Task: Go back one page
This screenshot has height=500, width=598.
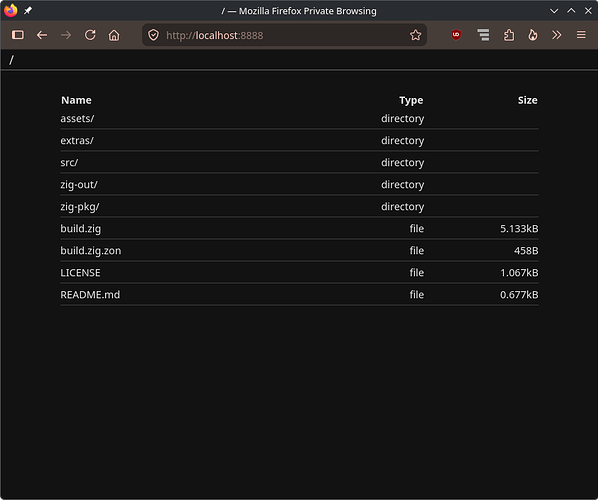Action: pos(42,35)
